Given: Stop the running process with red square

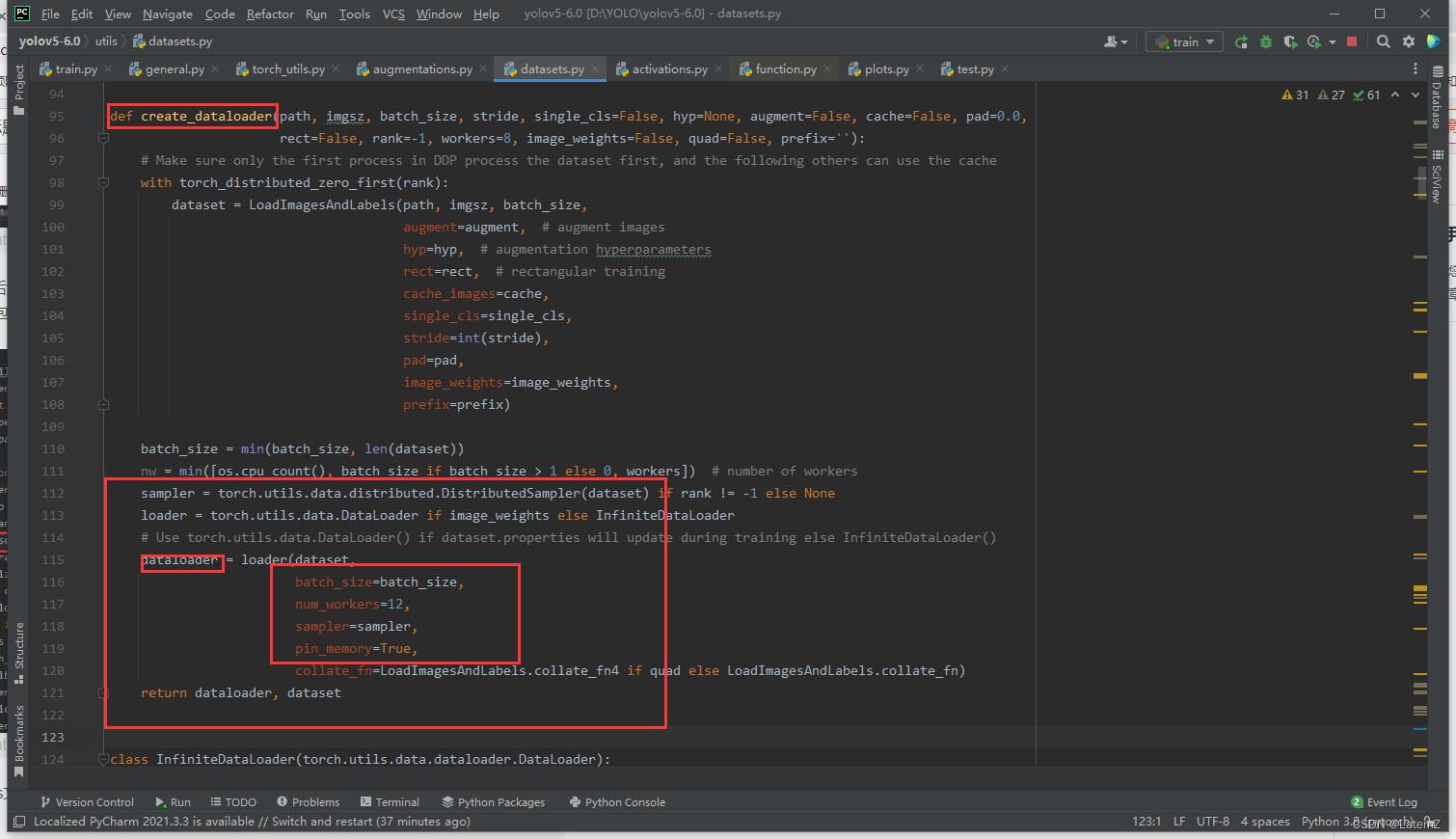Looking at the screenshot, I should pos(1352,41).
